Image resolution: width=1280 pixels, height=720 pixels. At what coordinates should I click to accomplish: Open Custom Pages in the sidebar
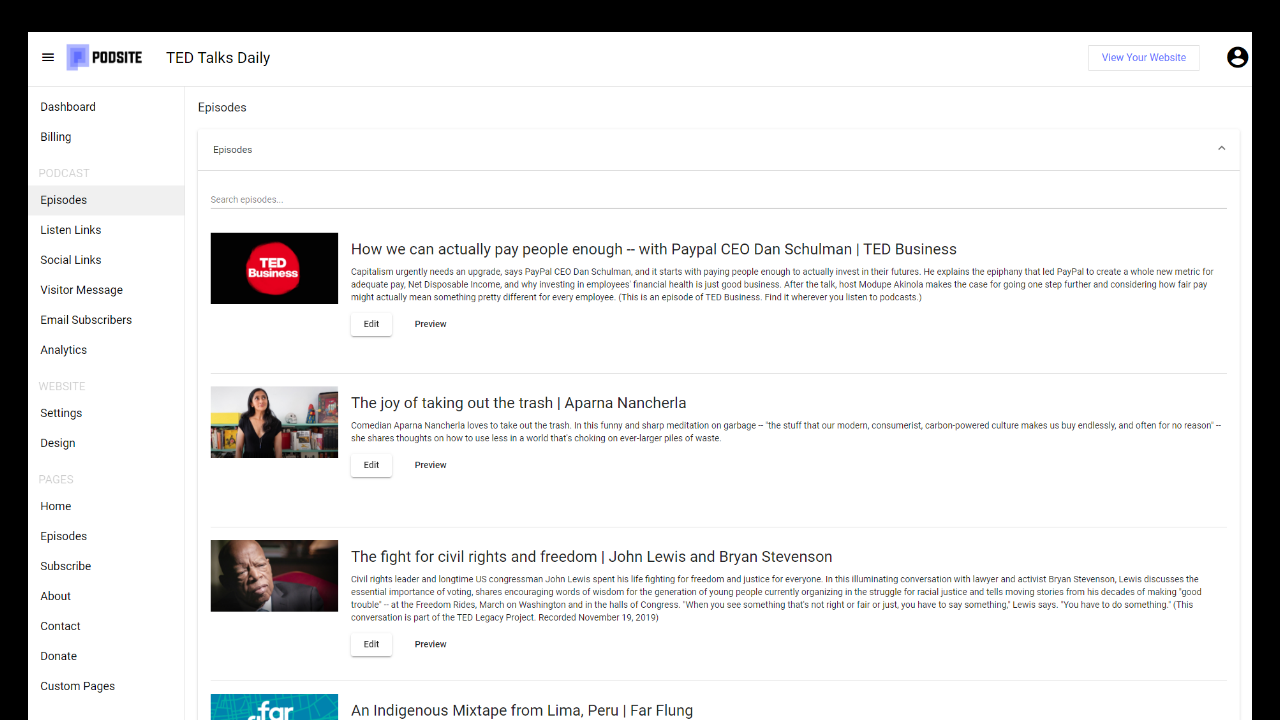pos(78,686)
